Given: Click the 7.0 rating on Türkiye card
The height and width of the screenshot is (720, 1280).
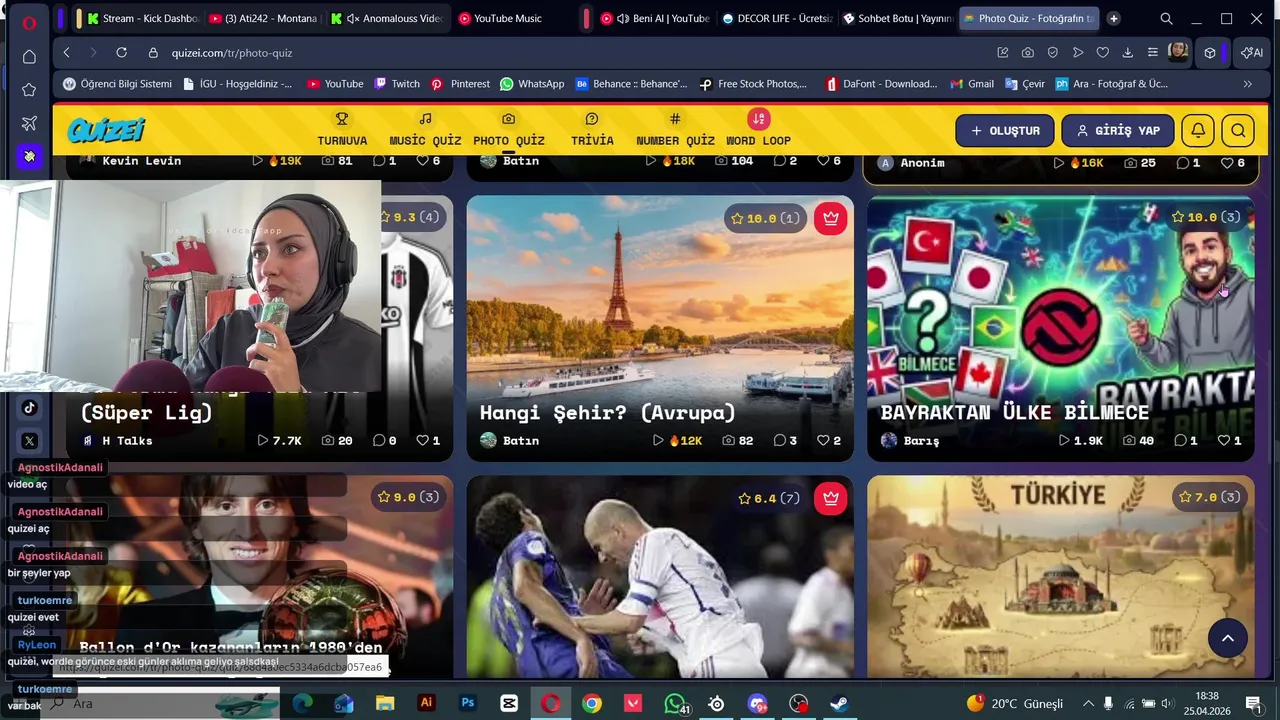Looking at the screenshot, I should (1209, 497).
